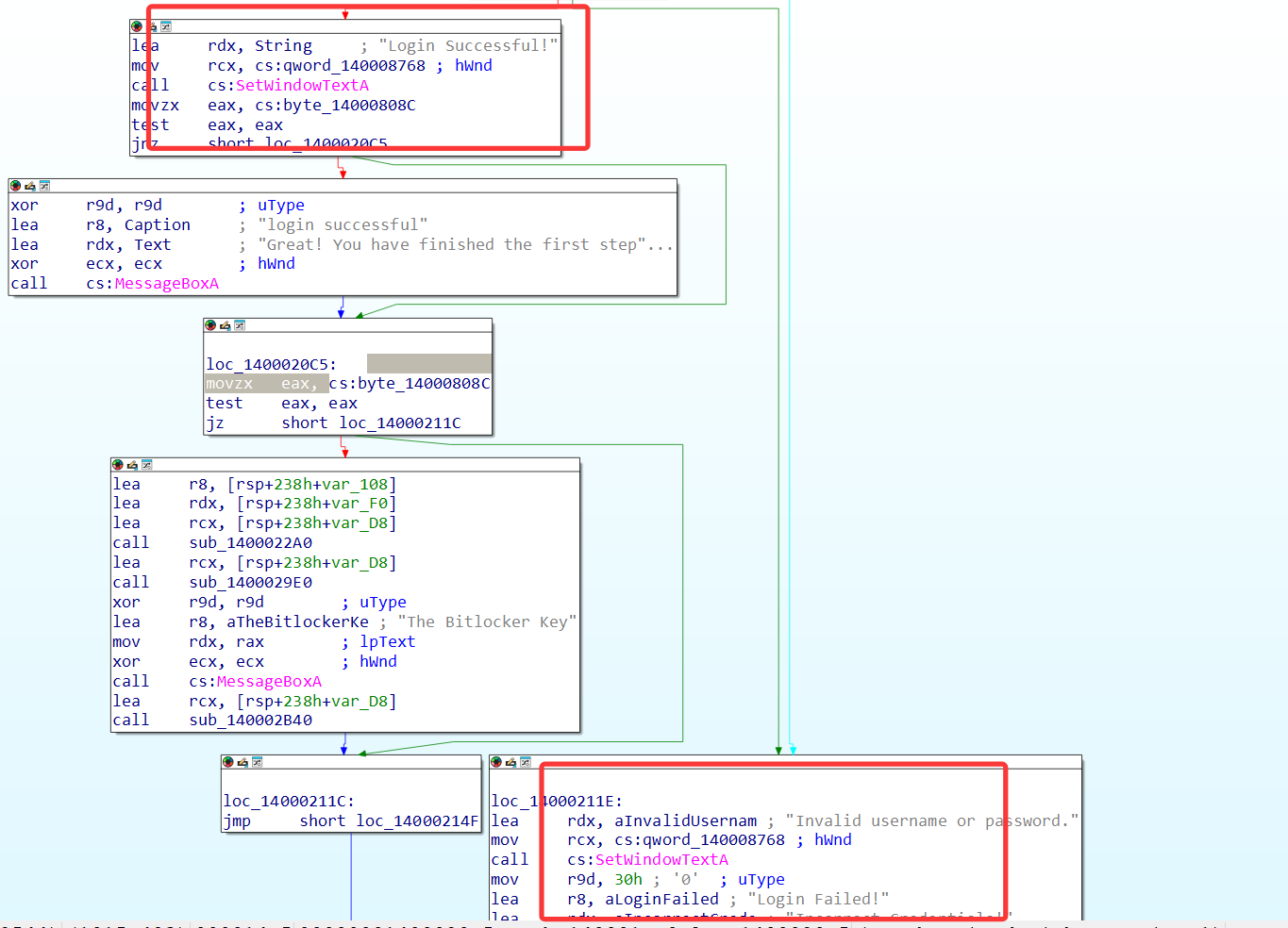Select MessageBoxA in the Bitlocker Key block
The image size is (1288, 928).
tap(269, 682)
